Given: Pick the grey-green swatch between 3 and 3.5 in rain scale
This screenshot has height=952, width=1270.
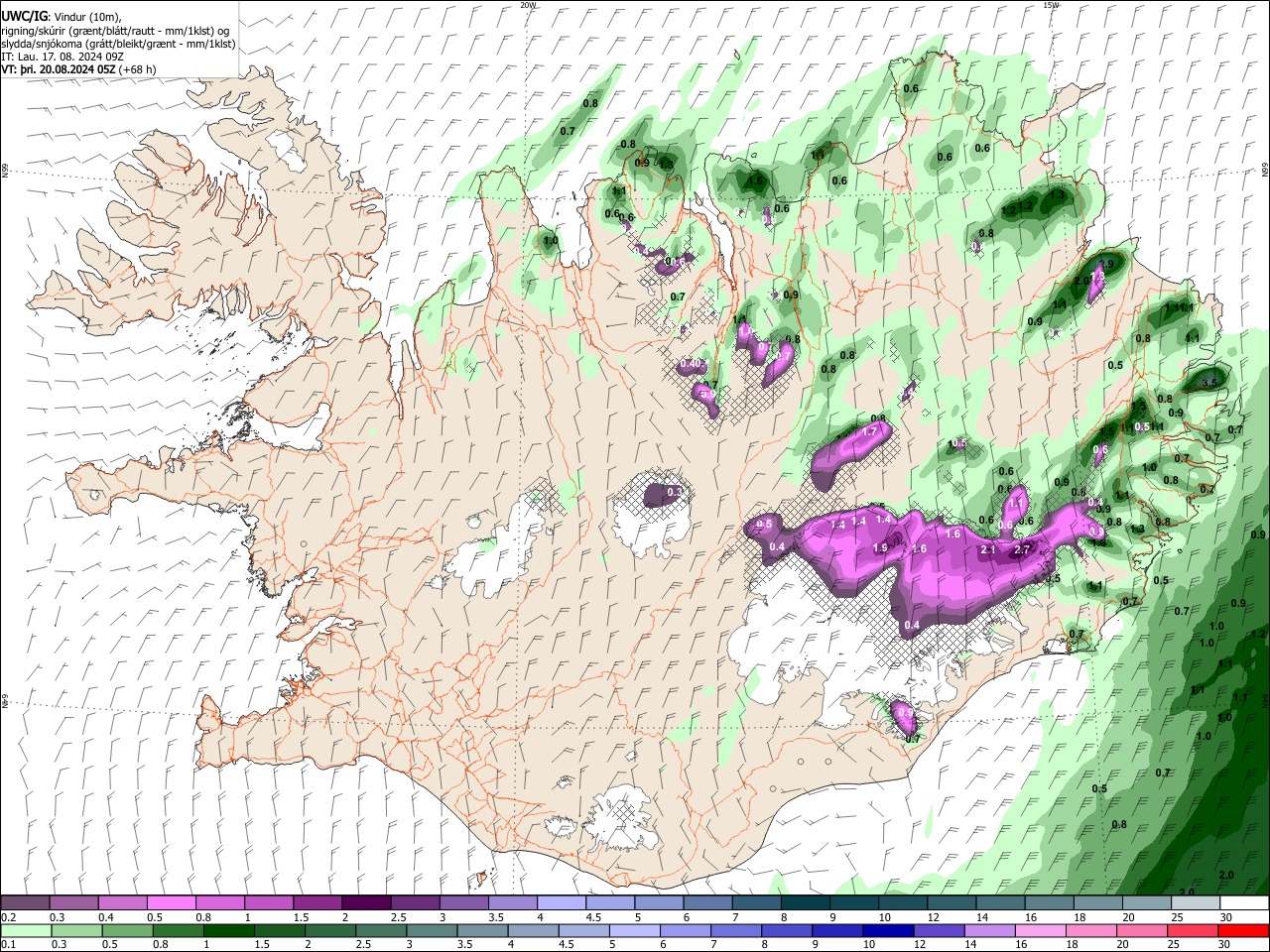Looking at the screenshot, I should coord(430,930).
